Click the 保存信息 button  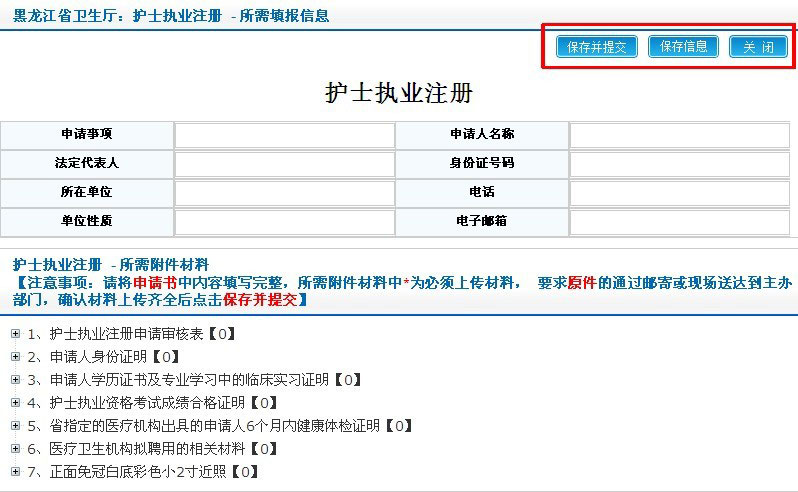click(x=683, y=47)
